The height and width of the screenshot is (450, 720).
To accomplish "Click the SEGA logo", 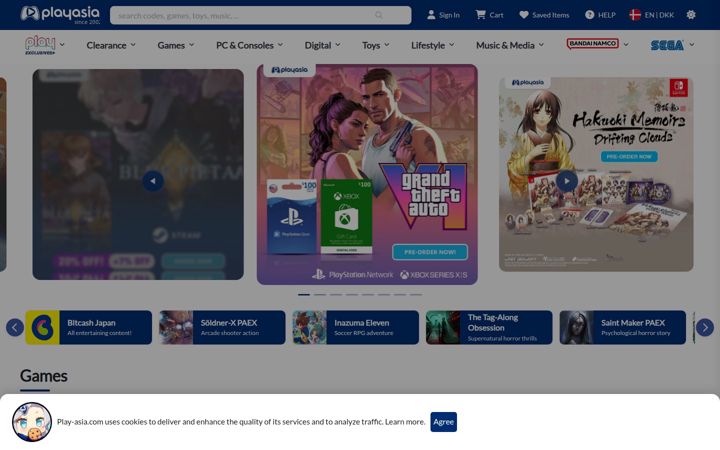I will tap(667, 45).
